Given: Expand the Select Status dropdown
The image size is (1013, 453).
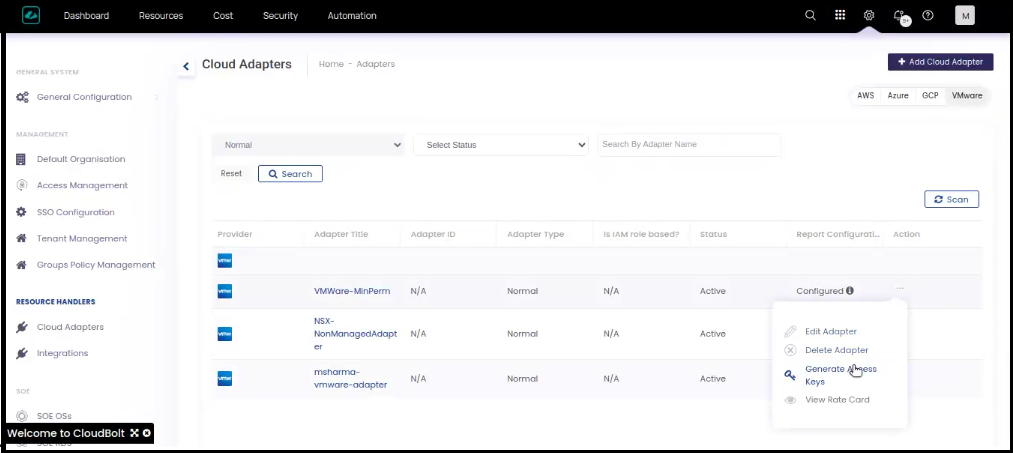Looking at the screenshot, I should pos(500,145).
